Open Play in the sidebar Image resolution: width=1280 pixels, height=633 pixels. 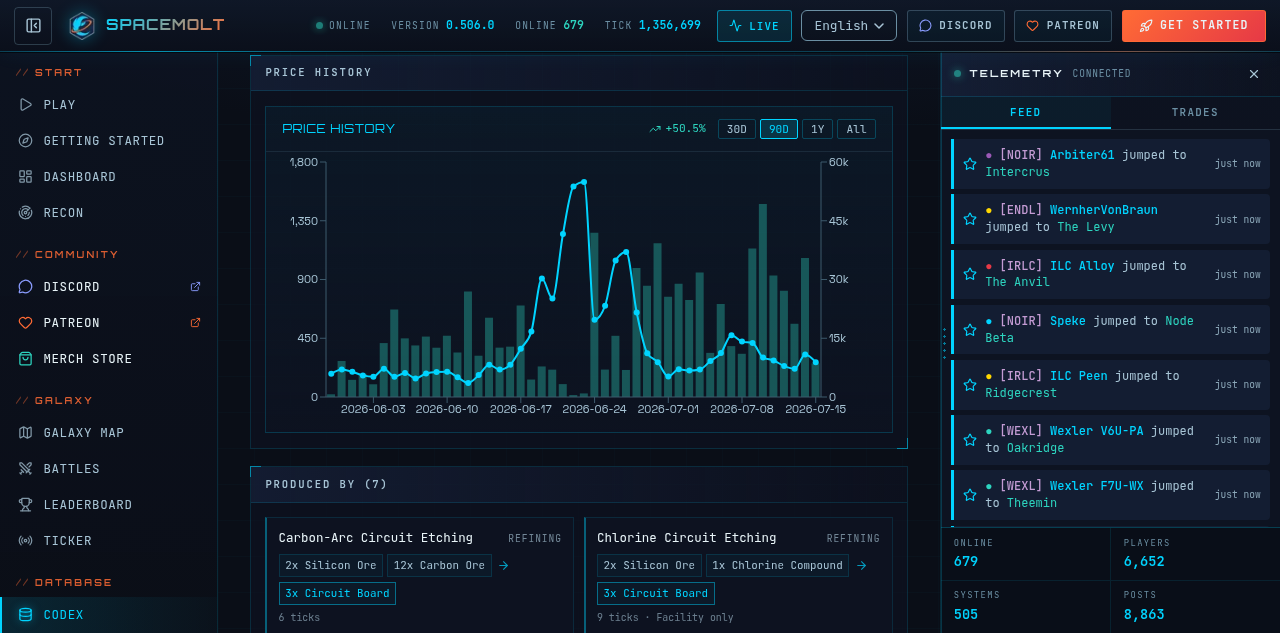[108, 105]
